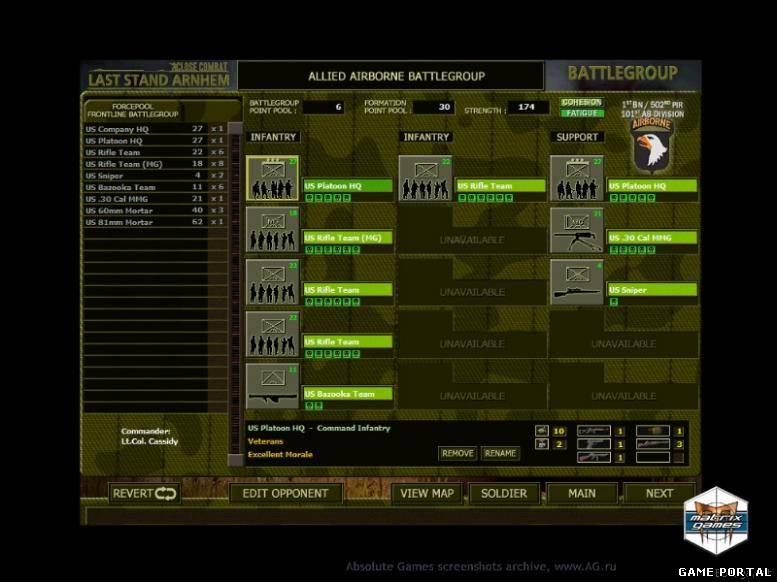Click the US Bazooka Team name bar

348,394
